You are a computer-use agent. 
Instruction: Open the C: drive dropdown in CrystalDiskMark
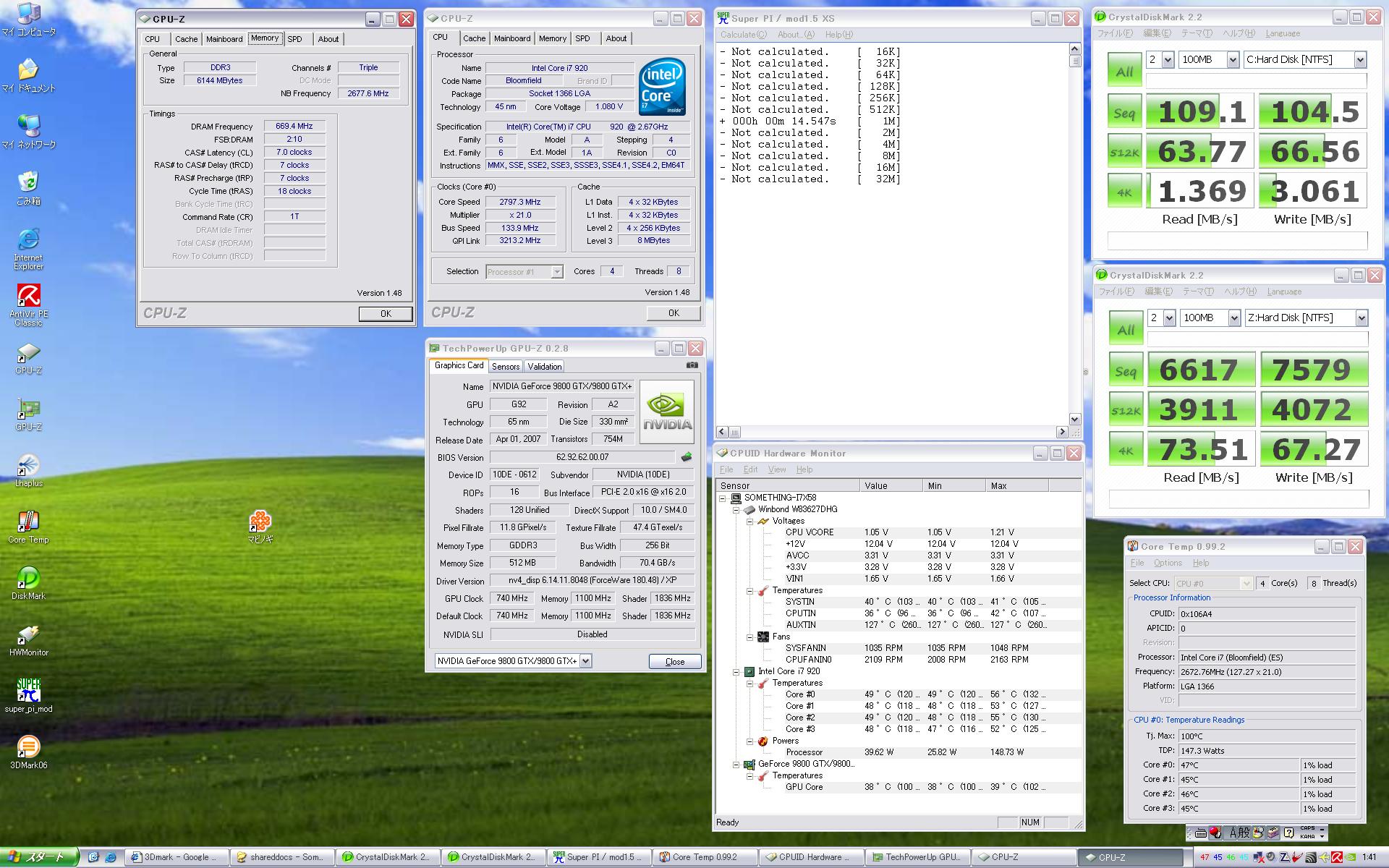tap(1360, 60)
